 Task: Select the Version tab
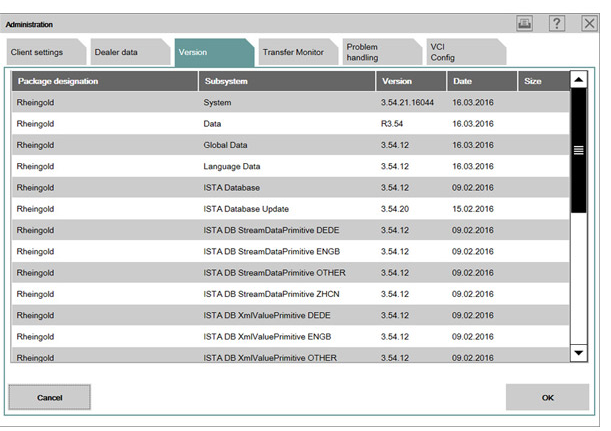(x=214, y=53)
